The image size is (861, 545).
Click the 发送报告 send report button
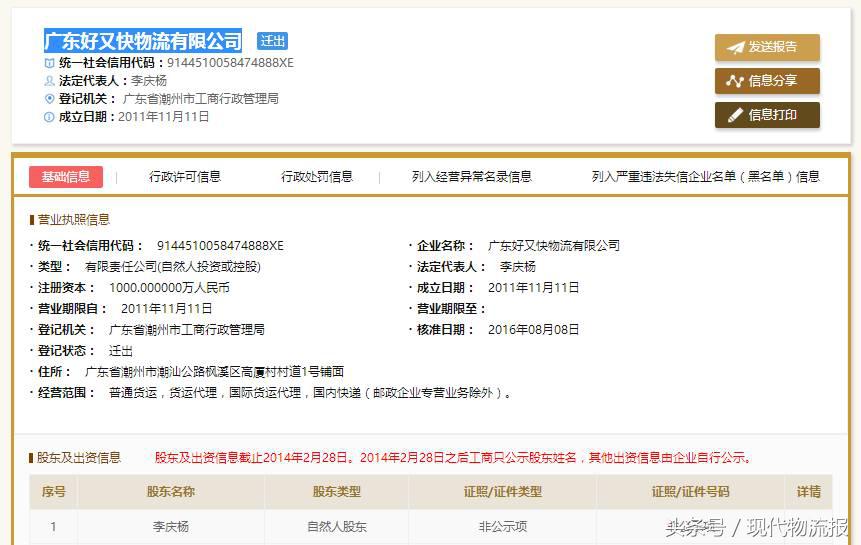(767, 47)
